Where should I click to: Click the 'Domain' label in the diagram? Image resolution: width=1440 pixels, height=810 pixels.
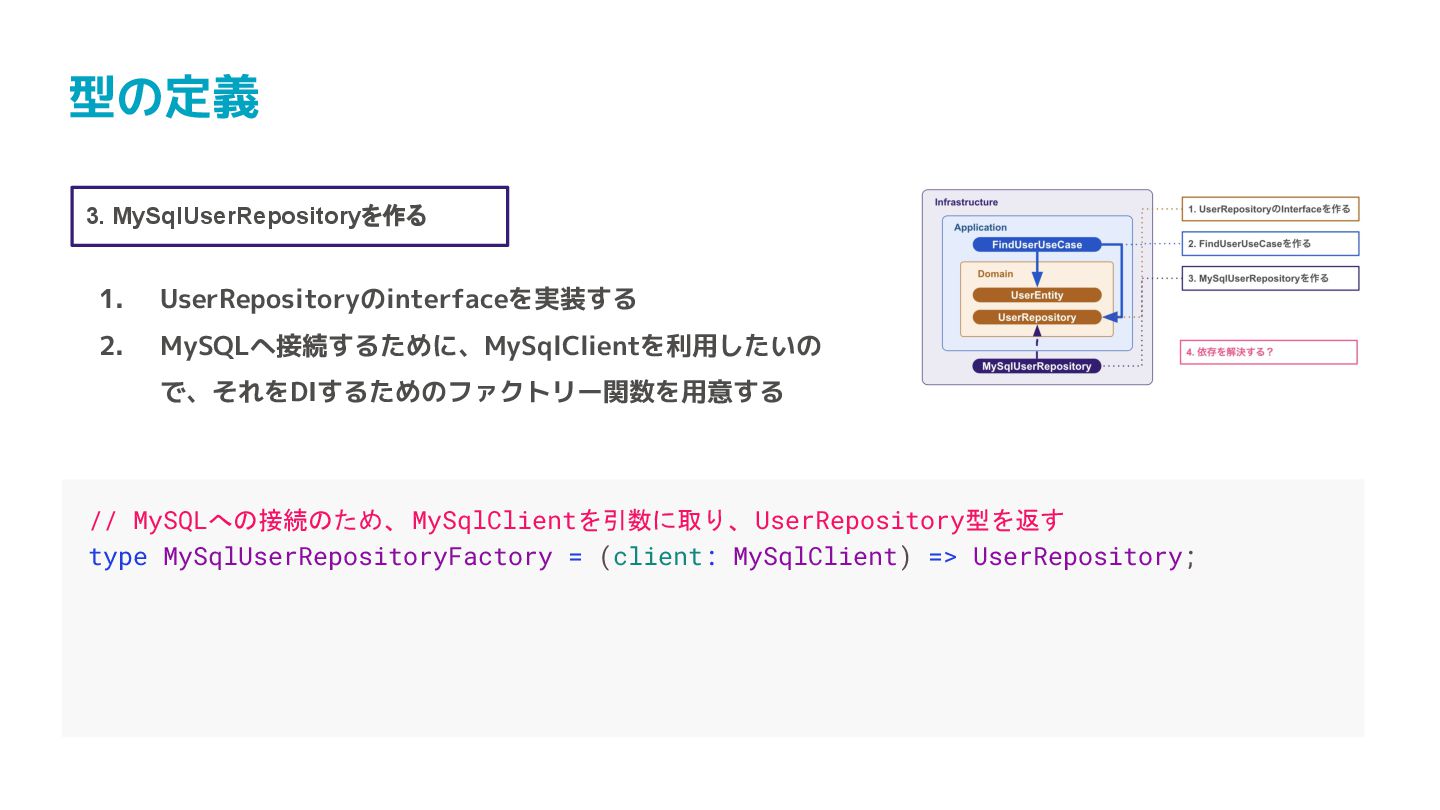pos(995,273)
